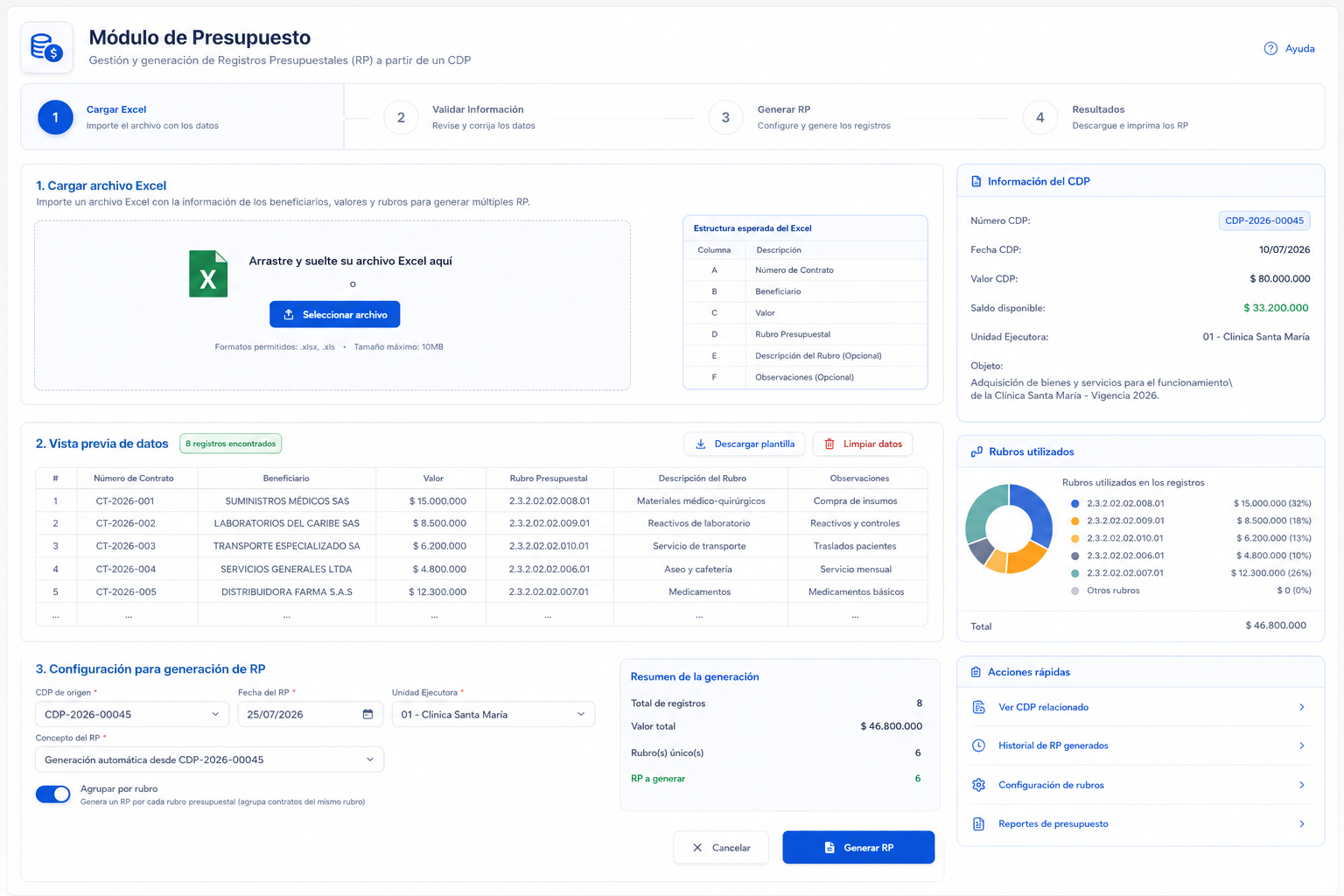Select the TRANSPORTE ESPECIALIZADO SA cell
The width and height of the screenshot is (1344, 896).
click(x=287, y=546)
